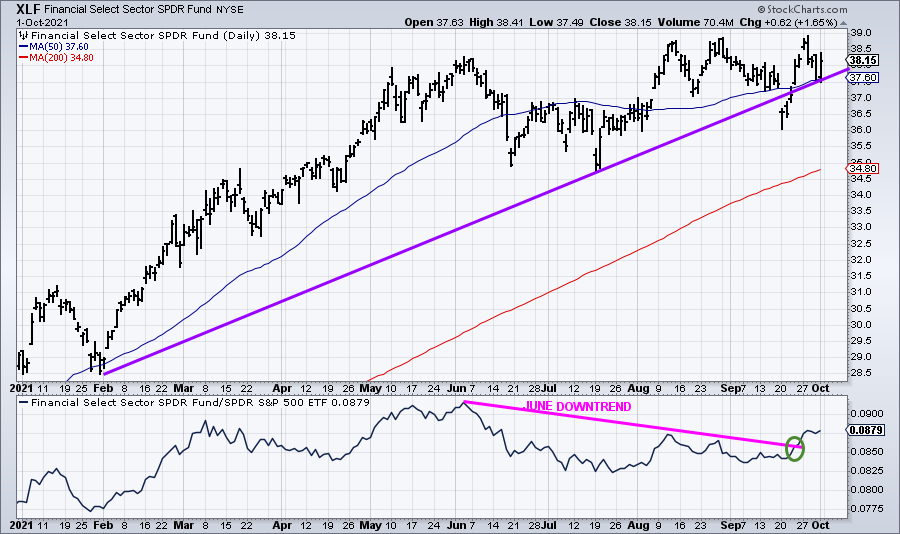
Task: Click May on the lower ratio panel axis
Action: 371,525
